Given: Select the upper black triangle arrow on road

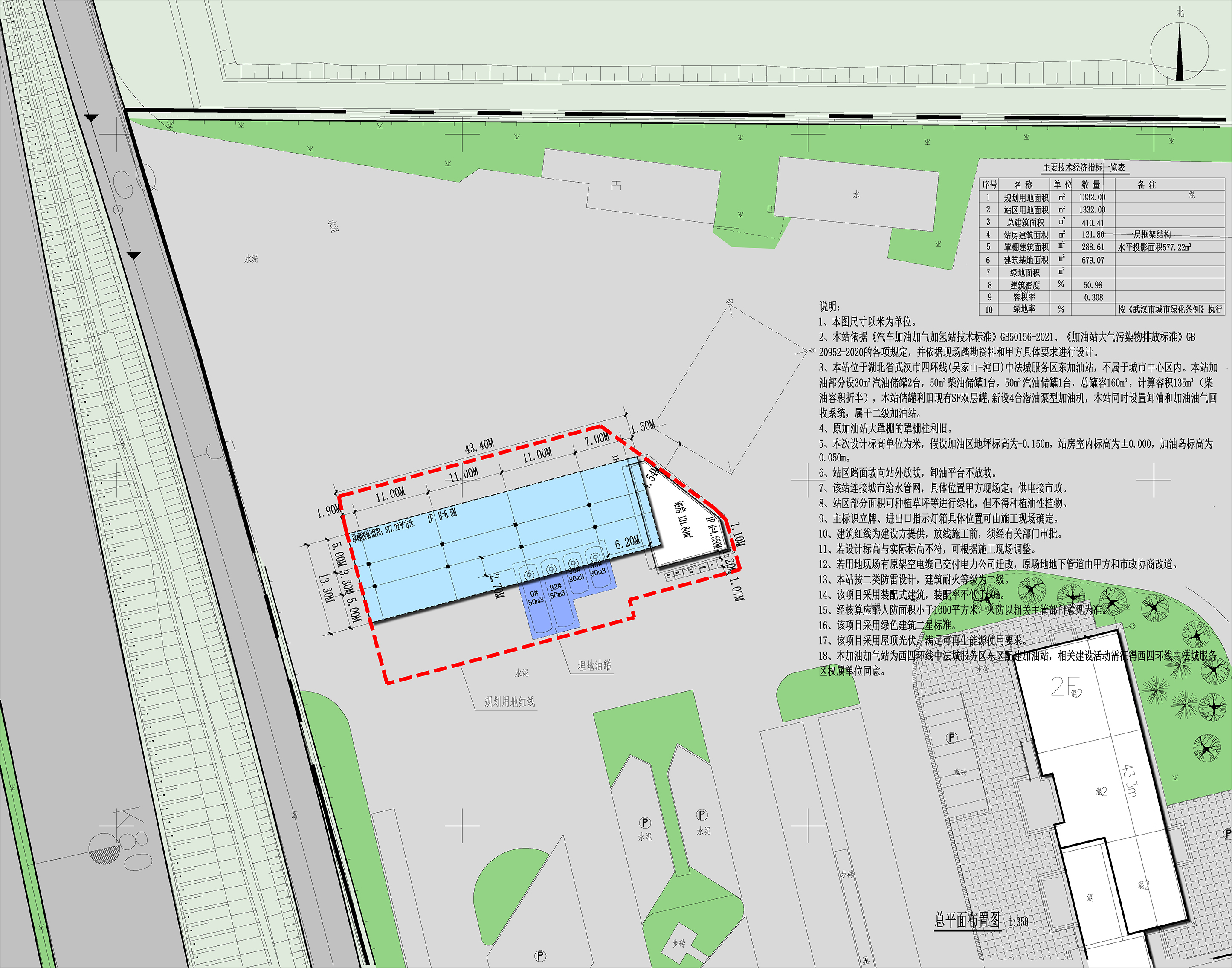Looking at the screenshot, I should [x=91, y=118].
